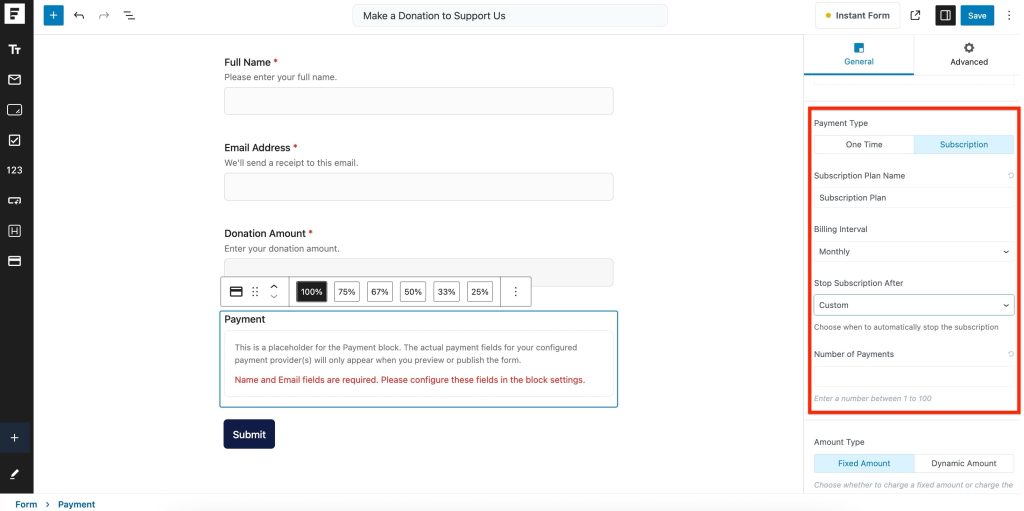Add a text field from sidebar
Screen dimensions: 1024x511
(14, 50)
